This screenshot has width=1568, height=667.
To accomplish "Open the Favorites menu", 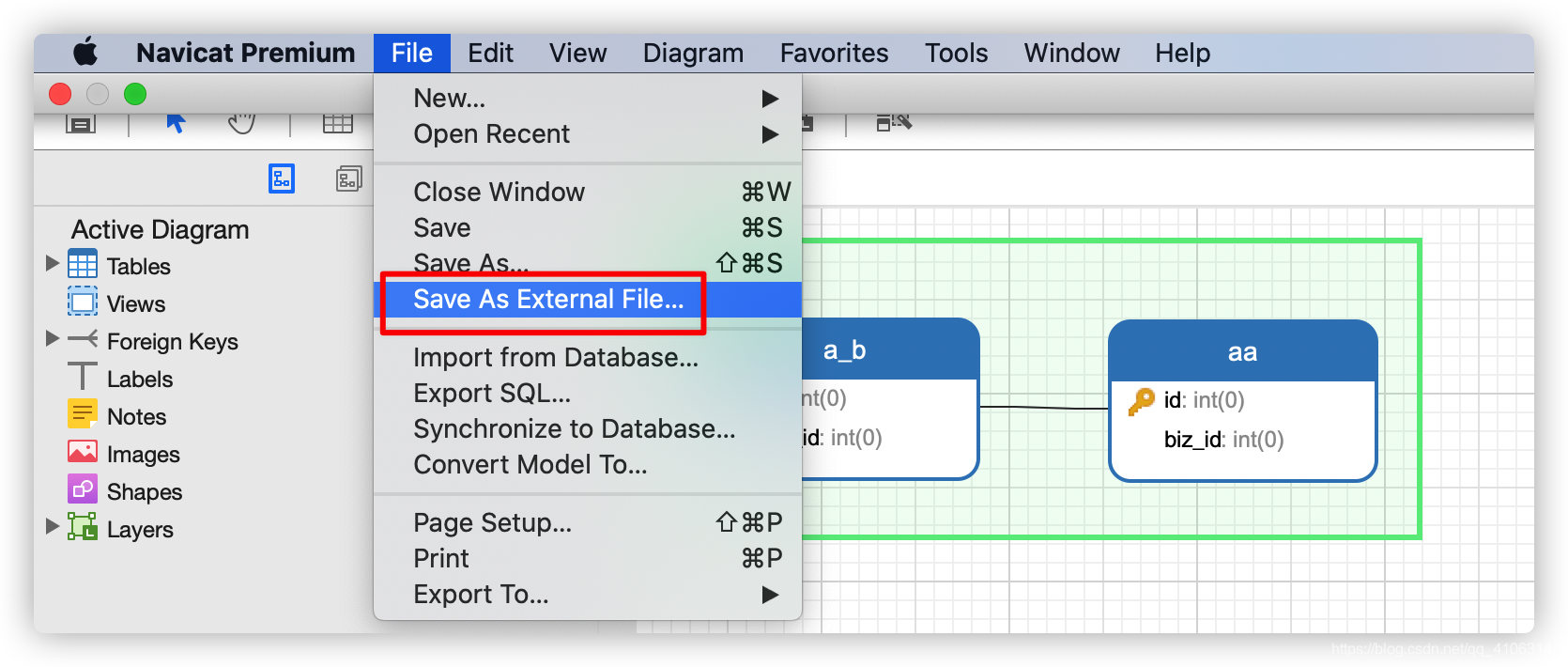I will pyautogui.click(x=834, y=53).
